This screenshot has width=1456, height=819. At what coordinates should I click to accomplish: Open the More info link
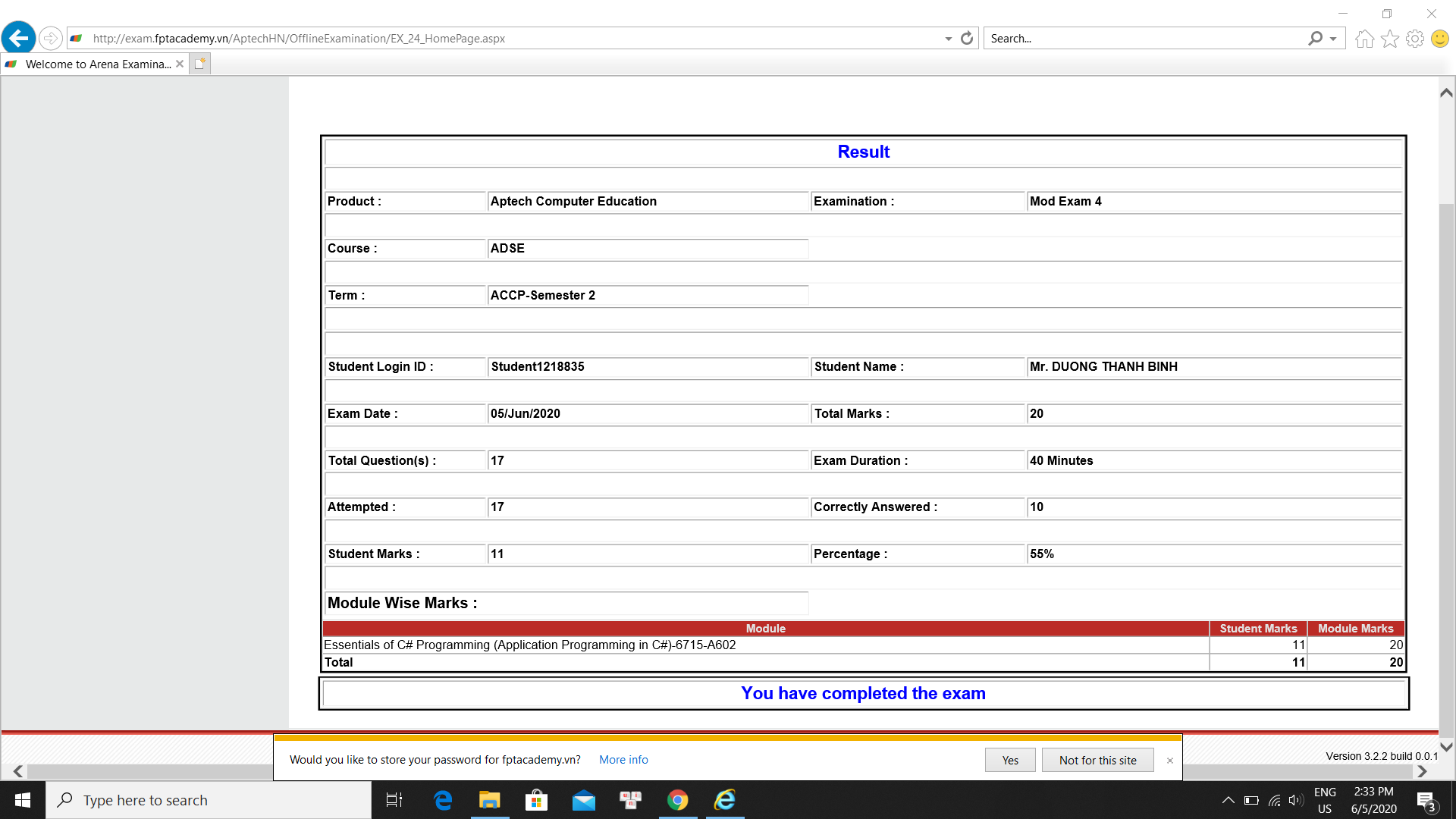[623, 760]
